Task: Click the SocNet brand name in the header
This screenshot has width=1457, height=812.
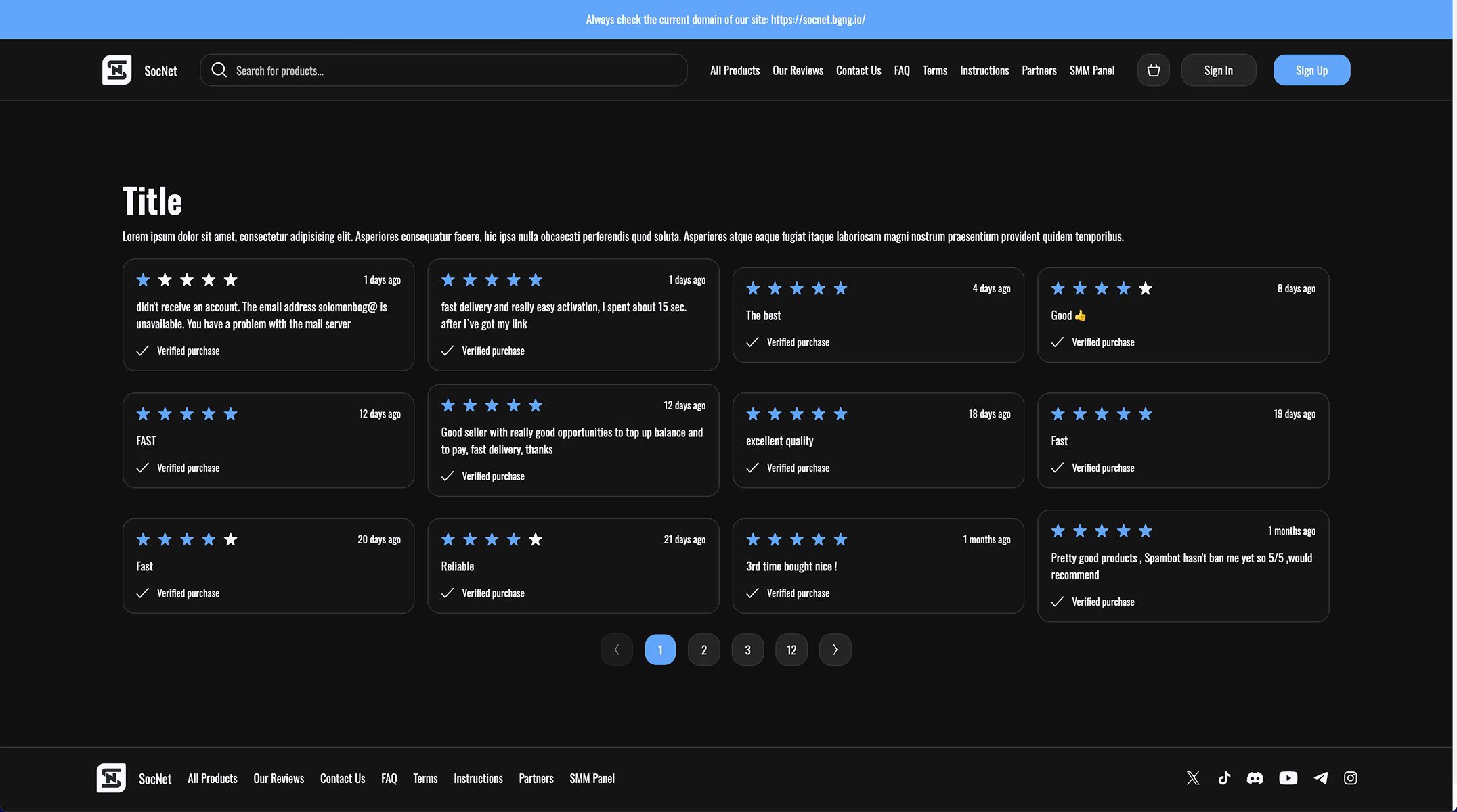Action: point(160,71)
